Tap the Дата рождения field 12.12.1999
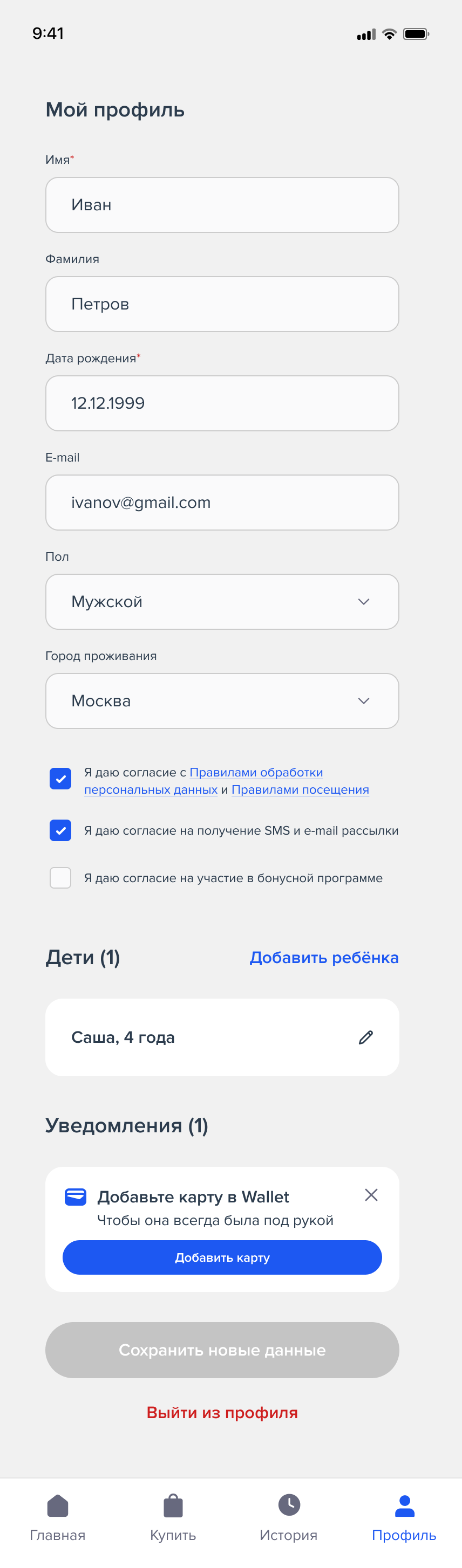Viewport: 462px width, 1568px height. click(222, 403)
